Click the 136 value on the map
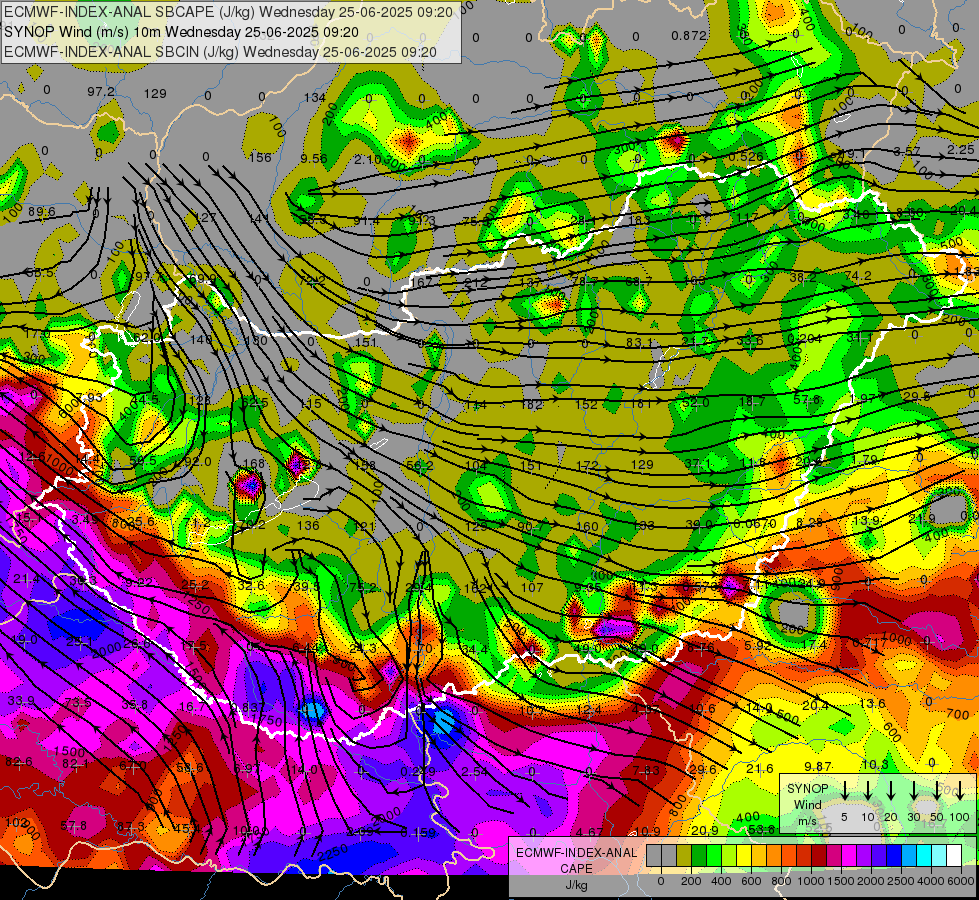 pyautogui.click(x=308, y=525)
